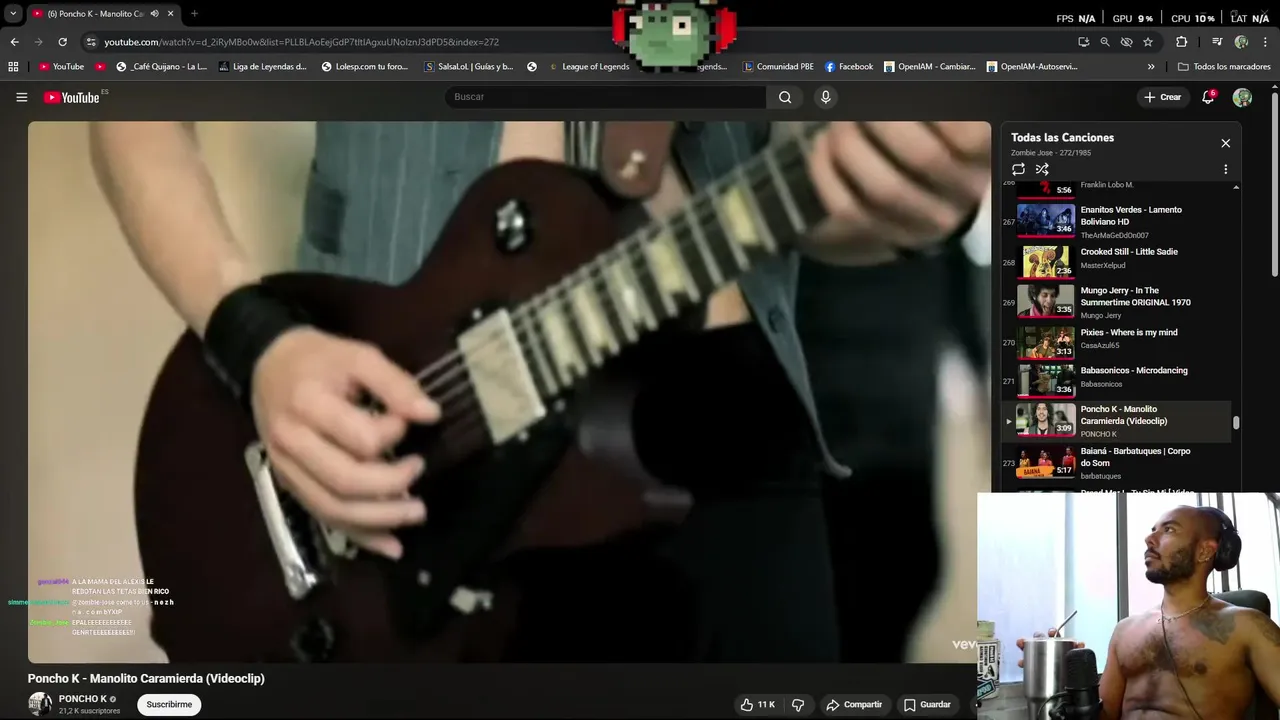Viewport: 1280px width, 720px height.
Task: Click Todas las Canciones playlist title
Action: (x=1062, y=138)
